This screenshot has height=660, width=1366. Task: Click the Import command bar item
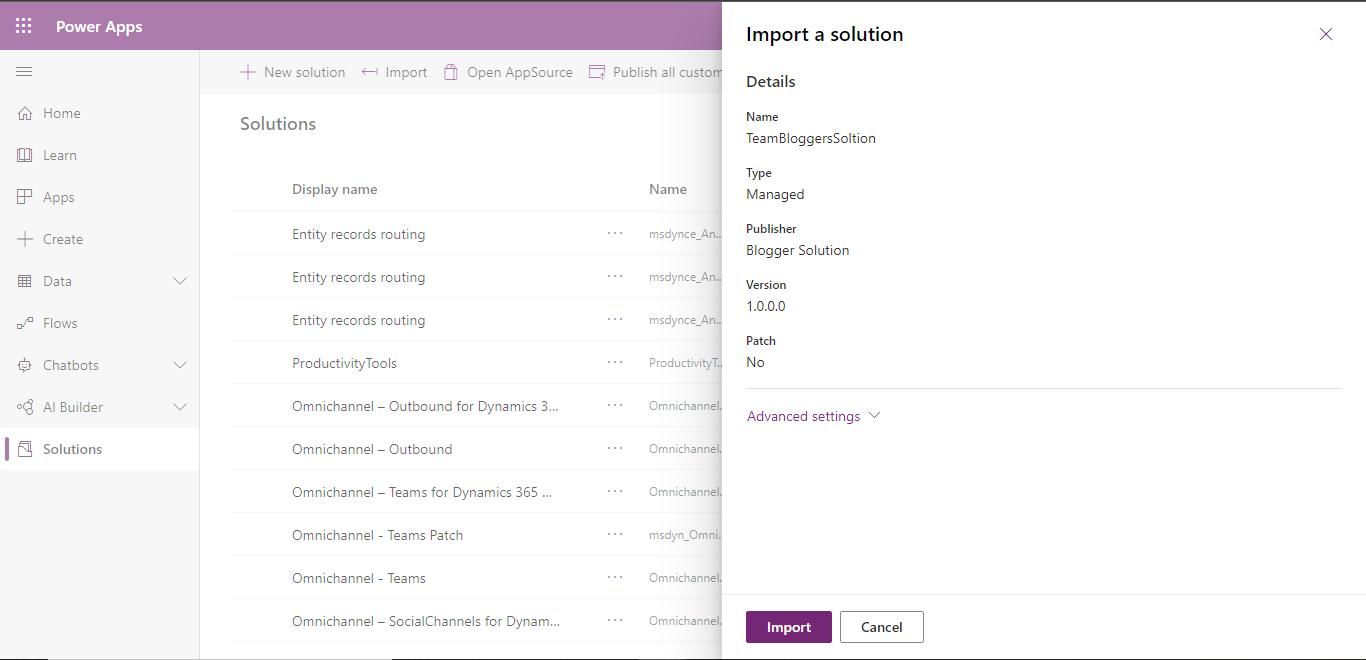394,72
